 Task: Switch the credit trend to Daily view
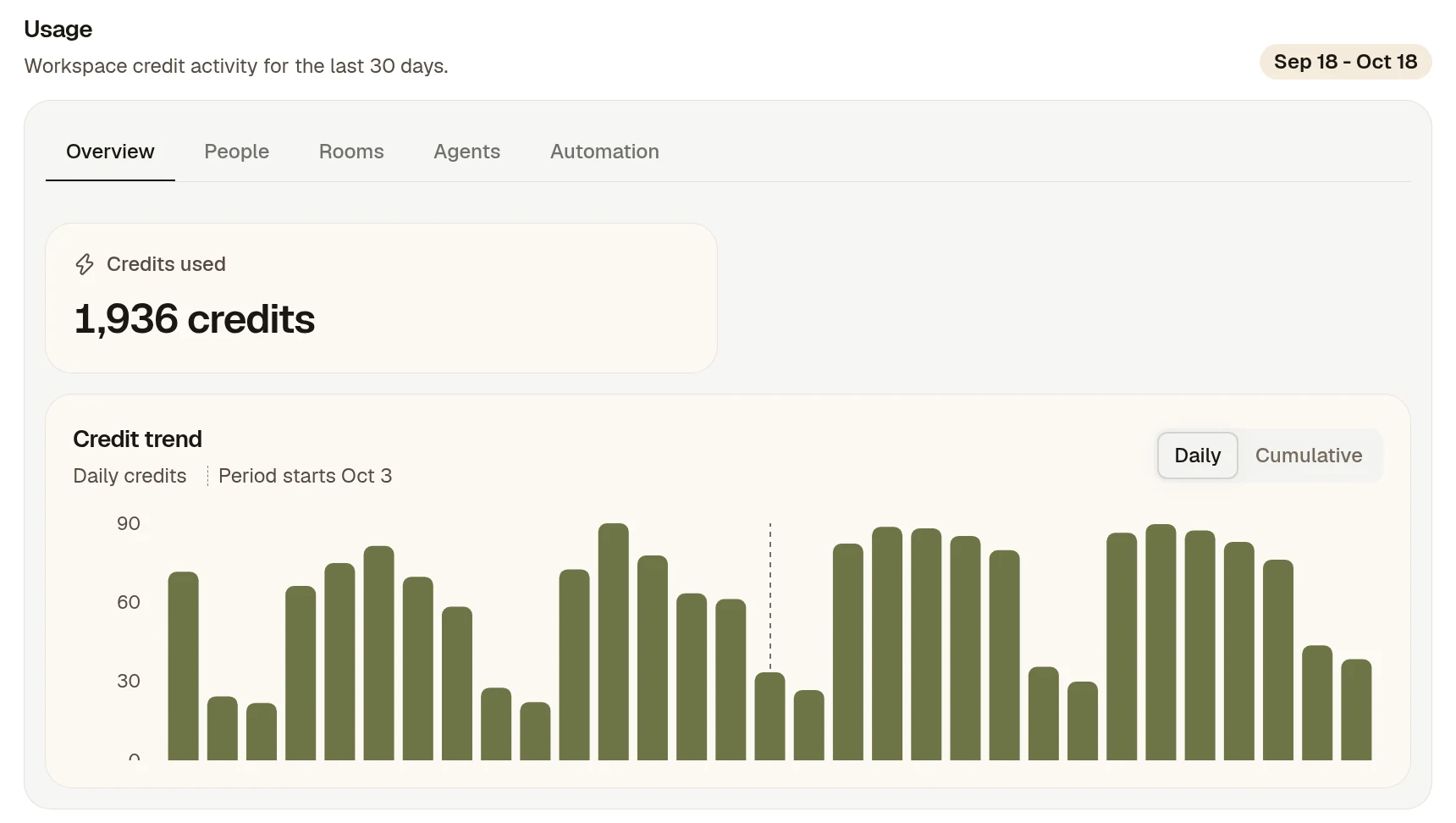(1197, 456)
